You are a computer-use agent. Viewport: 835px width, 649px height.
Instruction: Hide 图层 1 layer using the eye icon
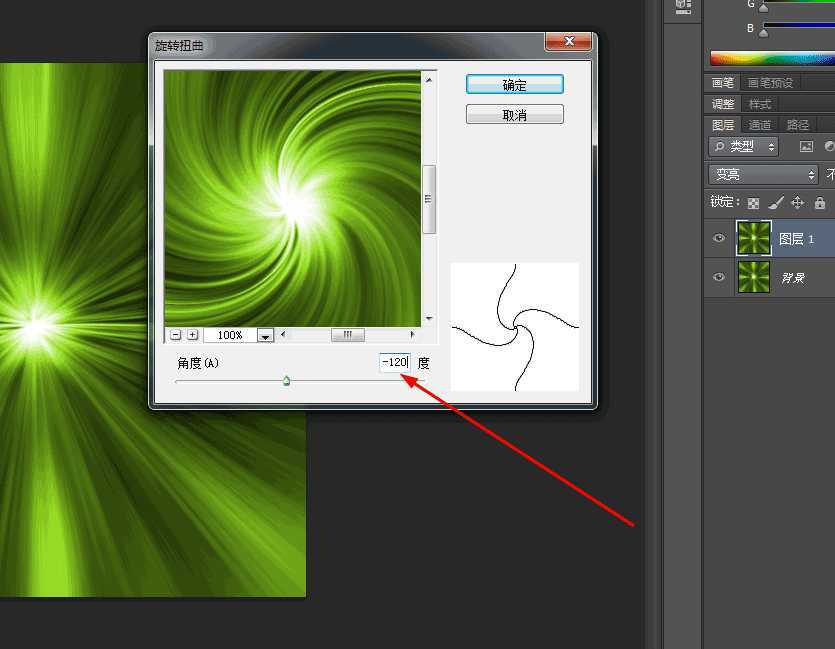click(x=718, y=238)
